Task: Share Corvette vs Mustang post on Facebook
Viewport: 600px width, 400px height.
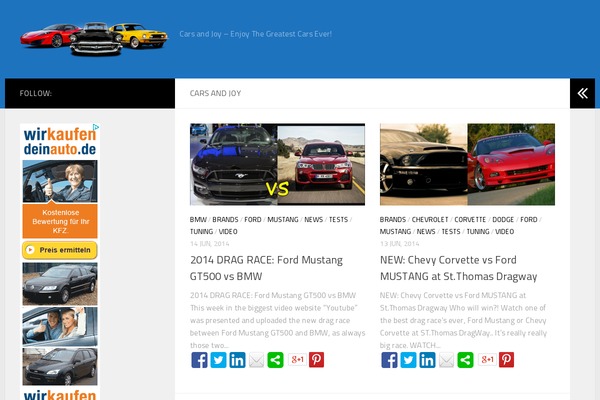Action: tap(389, 360)
